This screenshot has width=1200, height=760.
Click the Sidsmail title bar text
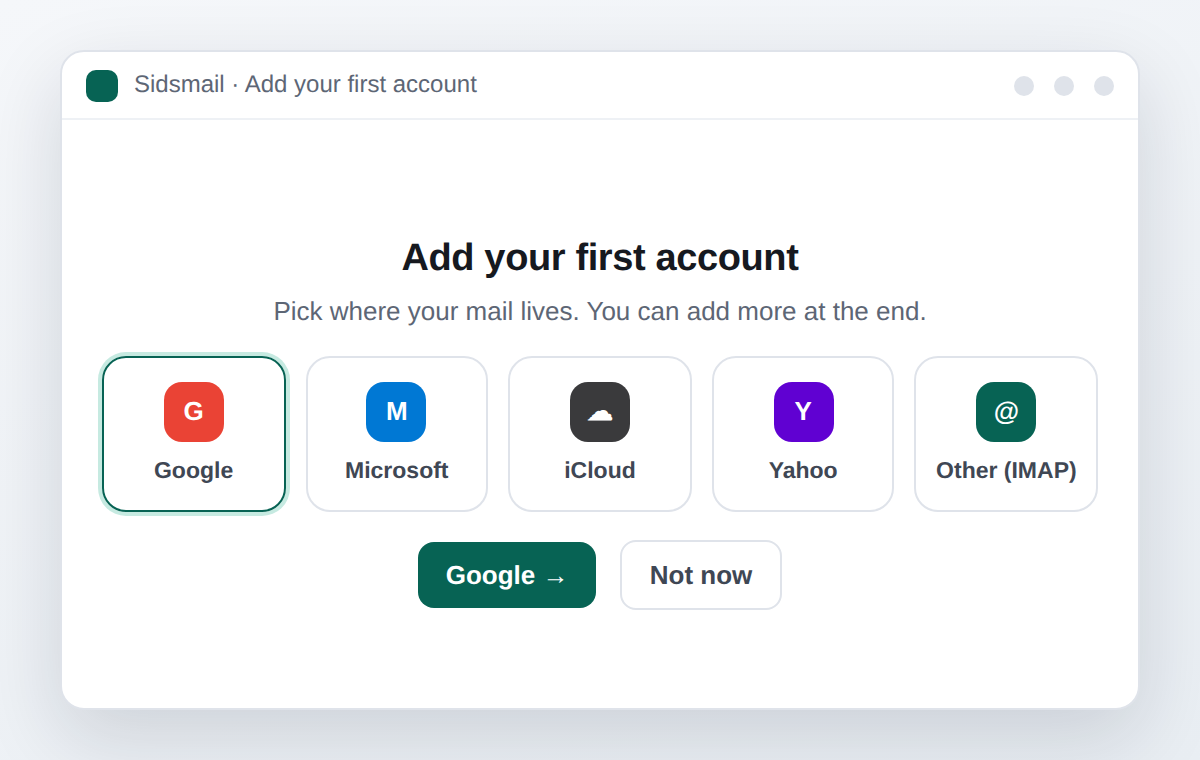[x=305, y=85]
